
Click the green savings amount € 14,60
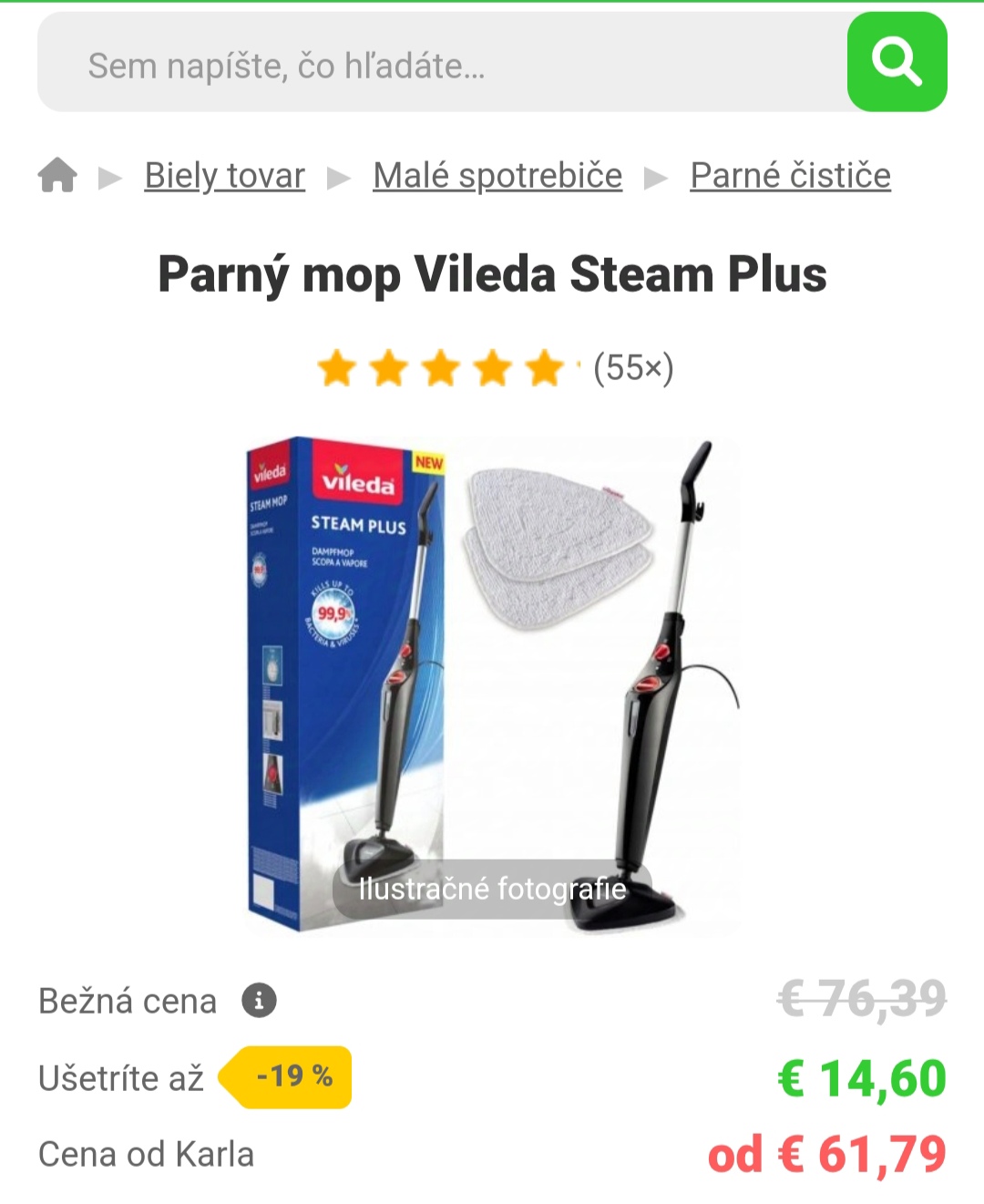click(x=862, y=1078)
